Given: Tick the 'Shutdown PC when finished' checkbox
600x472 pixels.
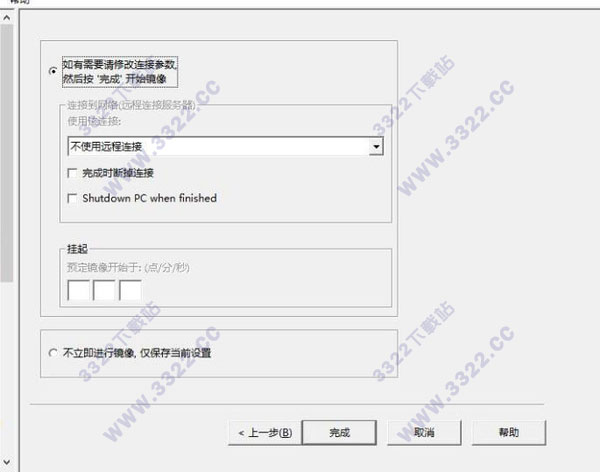Looking at the screenshot, I should (x=72, y=198).
